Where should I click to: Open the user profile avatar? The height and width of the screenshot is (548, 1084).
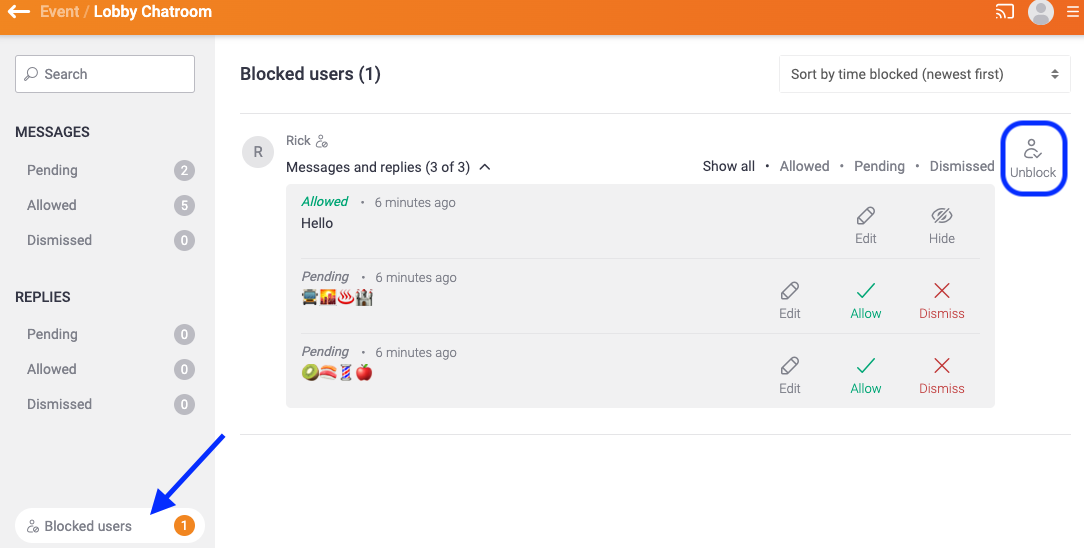pyautogui.click(x=1040, y=12)
